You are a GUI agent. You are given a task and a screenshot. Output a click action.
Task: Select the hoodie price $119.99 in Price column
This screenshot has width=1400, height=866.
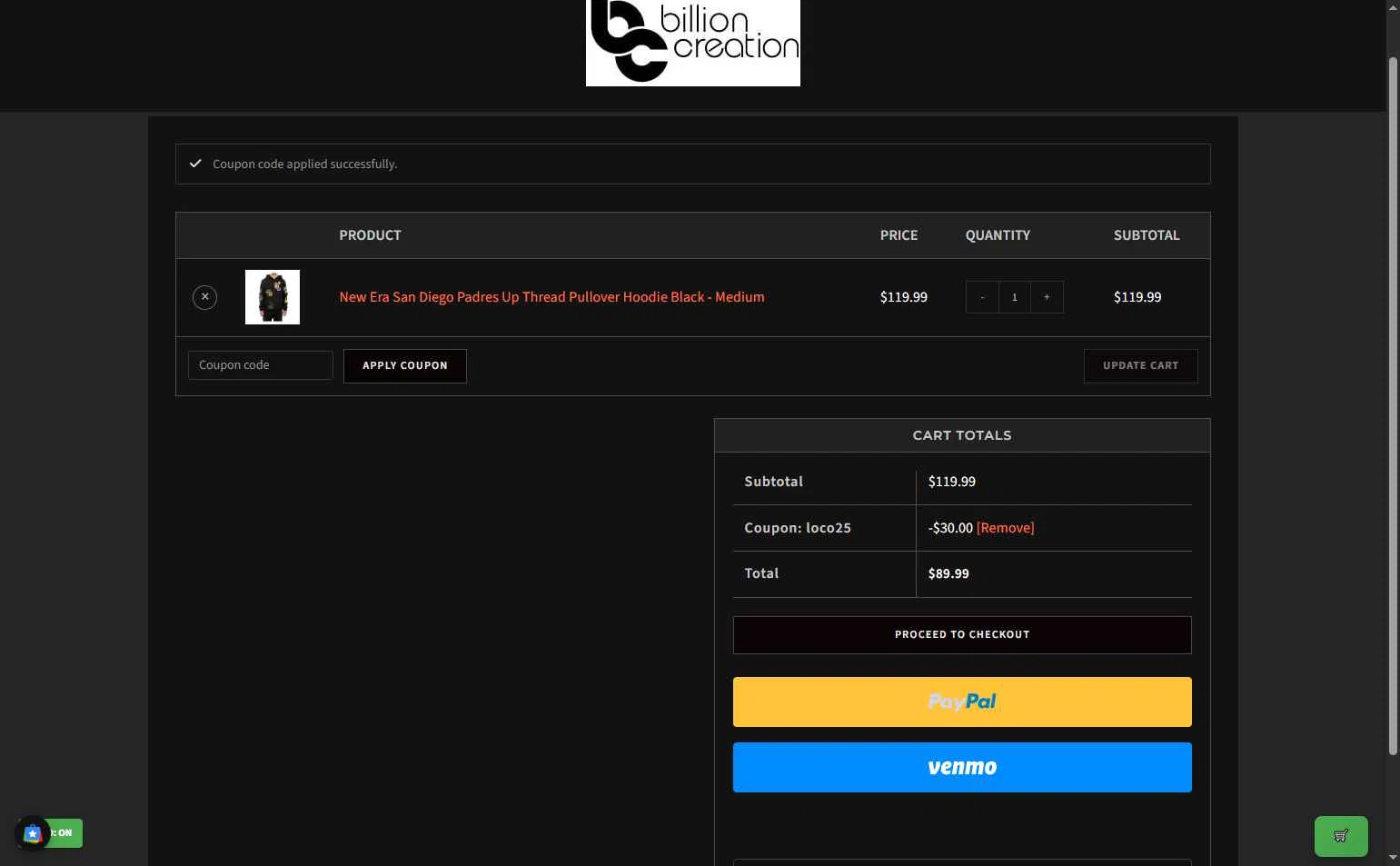[x=904, y=297]
